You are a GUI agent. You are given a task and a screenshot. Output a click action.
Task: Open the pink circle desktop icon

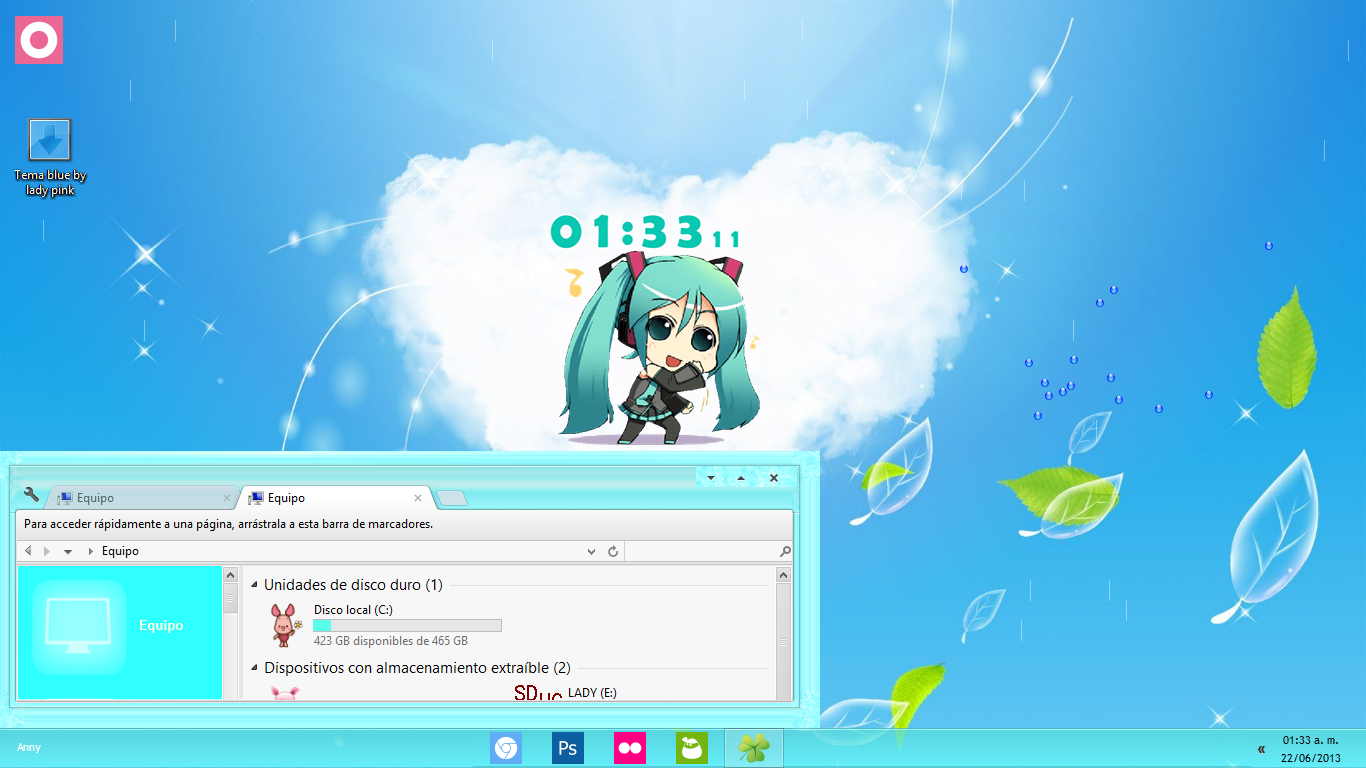[x=39, y=40]
